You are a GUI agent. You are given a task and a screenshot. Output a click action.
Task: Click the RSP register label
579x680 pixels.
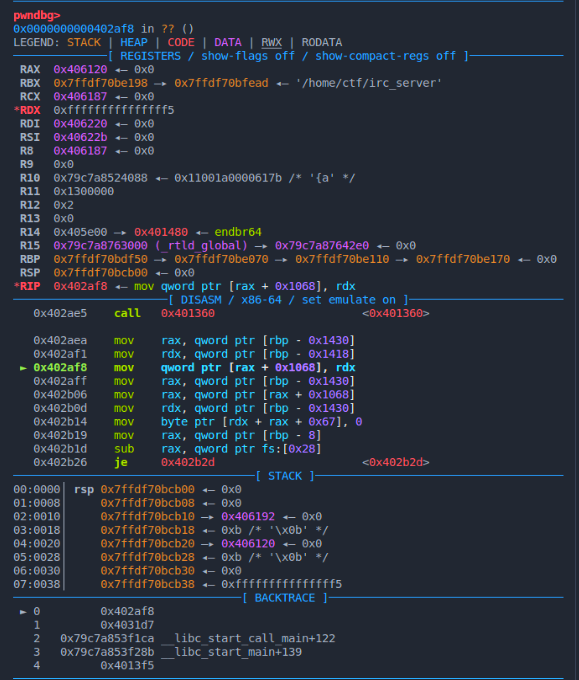(30, 272)
